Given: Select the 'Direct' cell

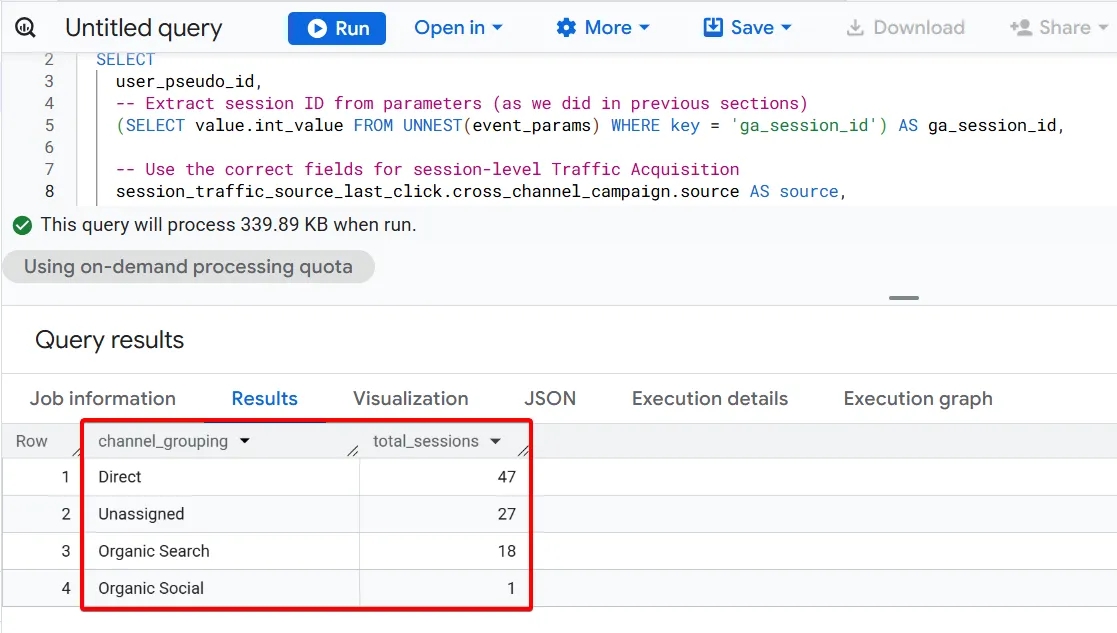Looking at the screenshot, I should coord(222,477).
